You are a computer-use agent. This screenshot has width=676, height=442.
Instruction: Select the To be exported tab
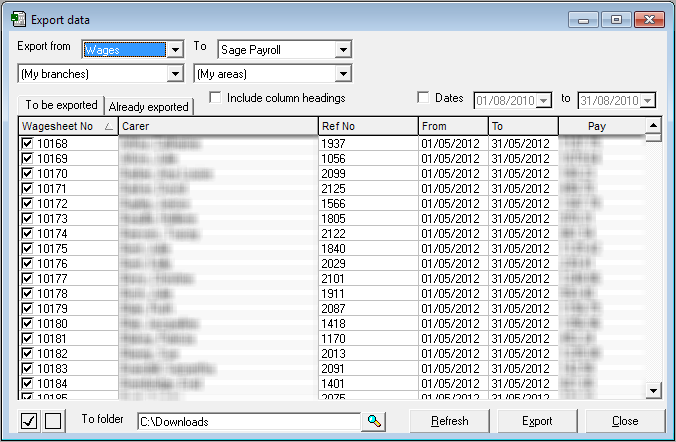tap(61, 105)
